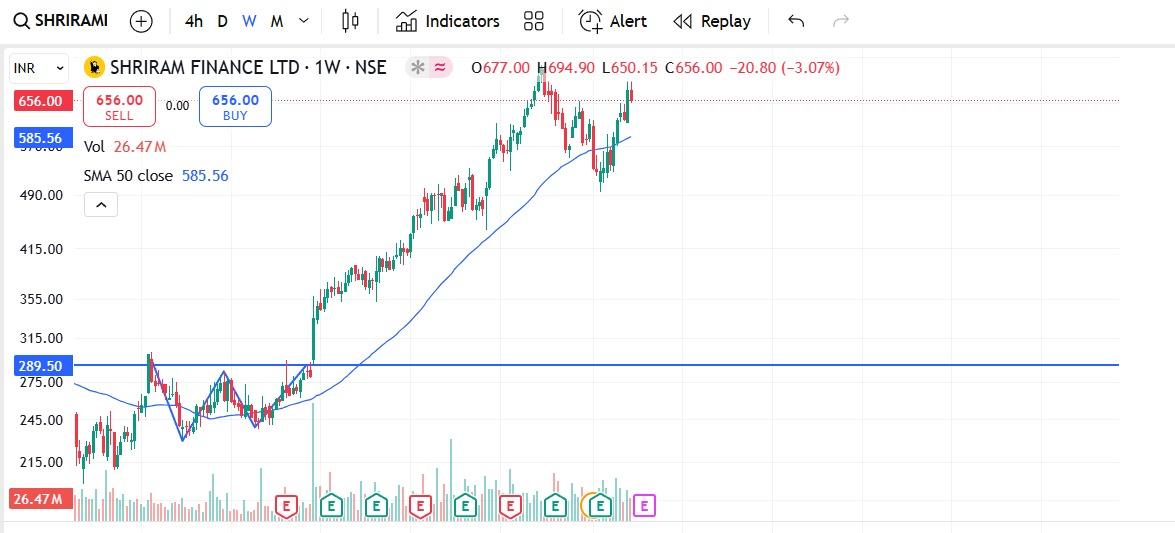Select the W weekly timeframe

point(250,21)
